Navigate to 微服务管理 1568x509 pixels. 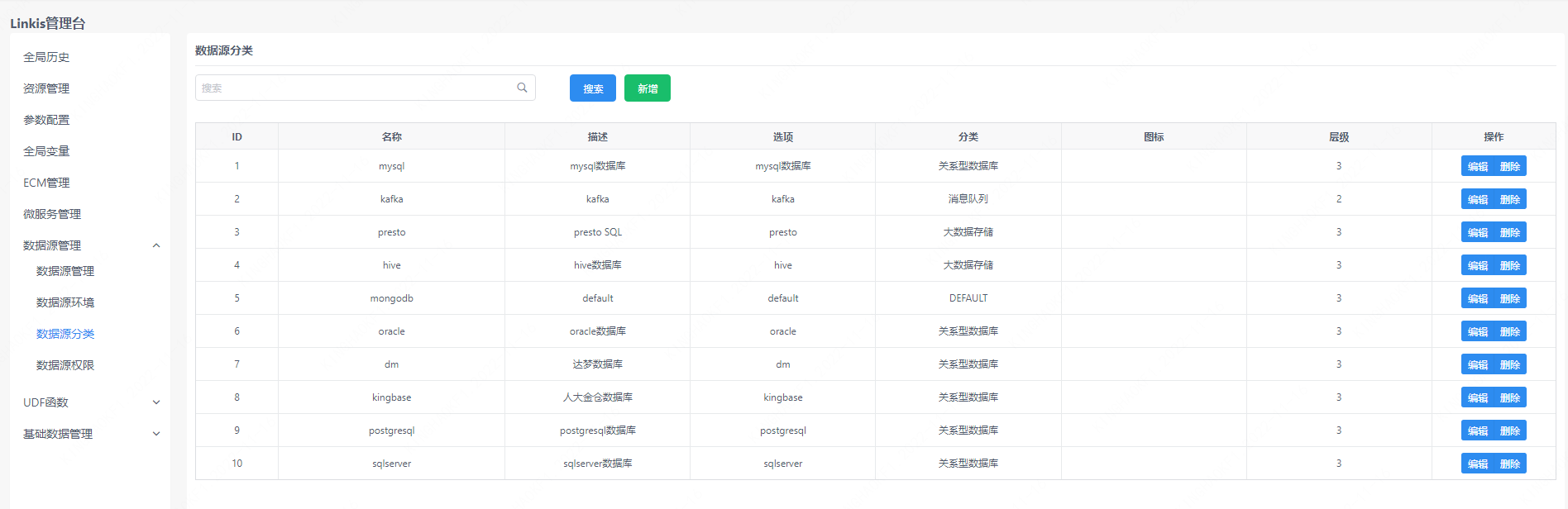click(x=52, y=214)
